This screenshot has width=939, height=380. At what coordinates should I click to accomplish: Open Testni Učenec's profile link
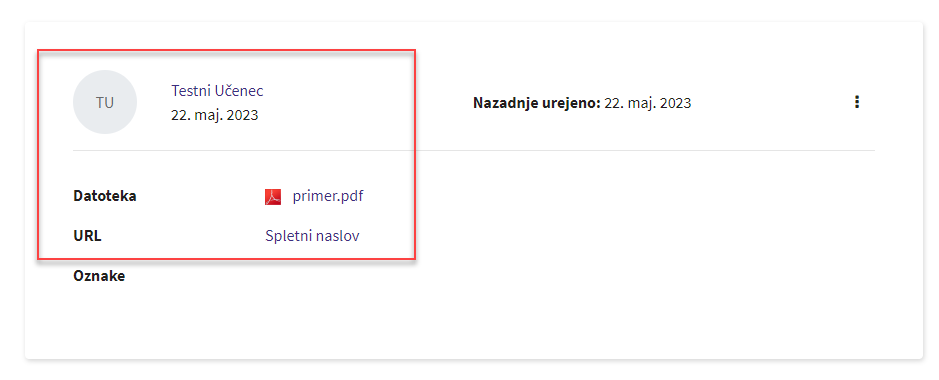coord(217,91)
